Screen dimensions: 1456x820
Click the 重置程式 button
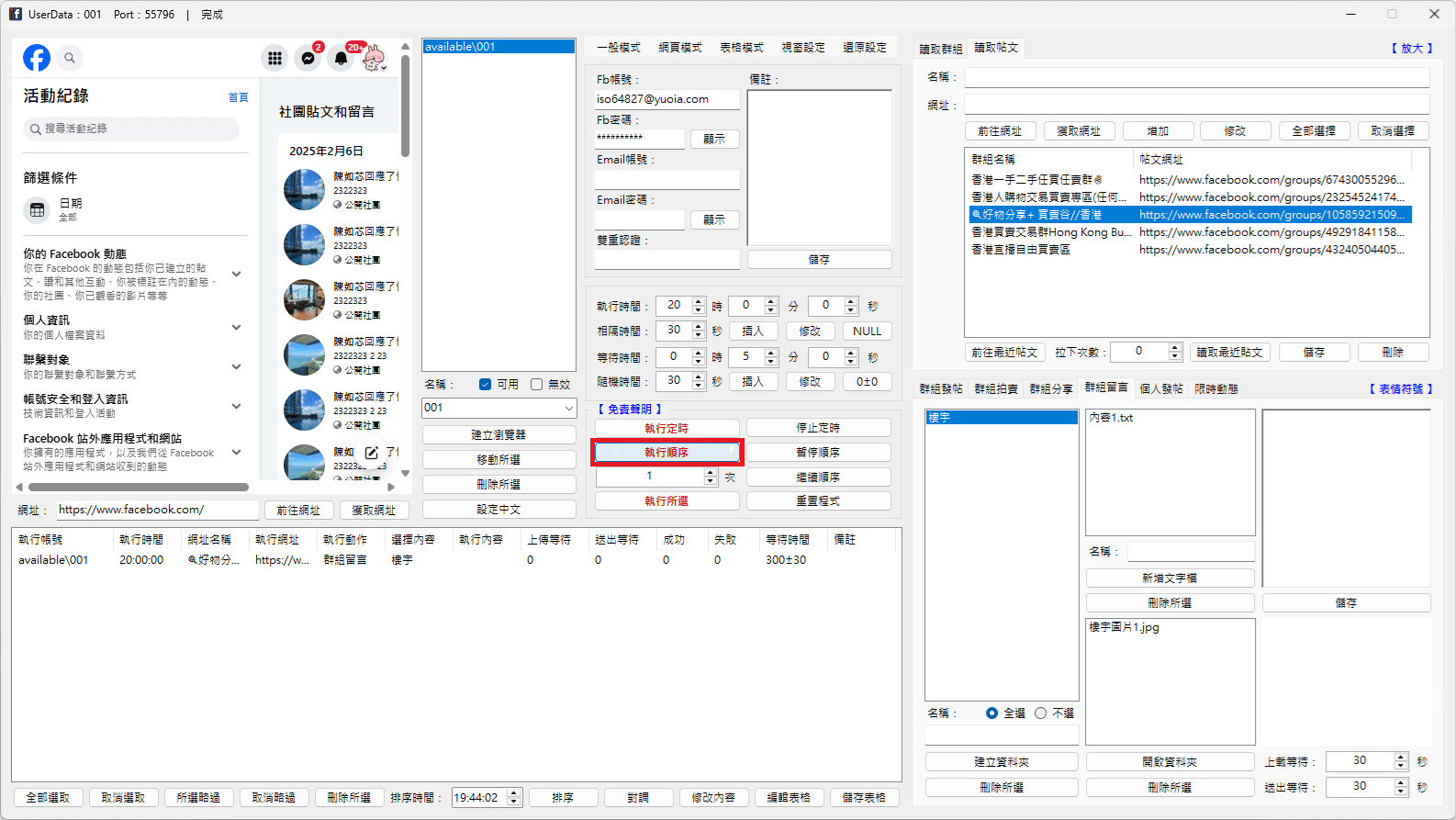pos(818,501)
